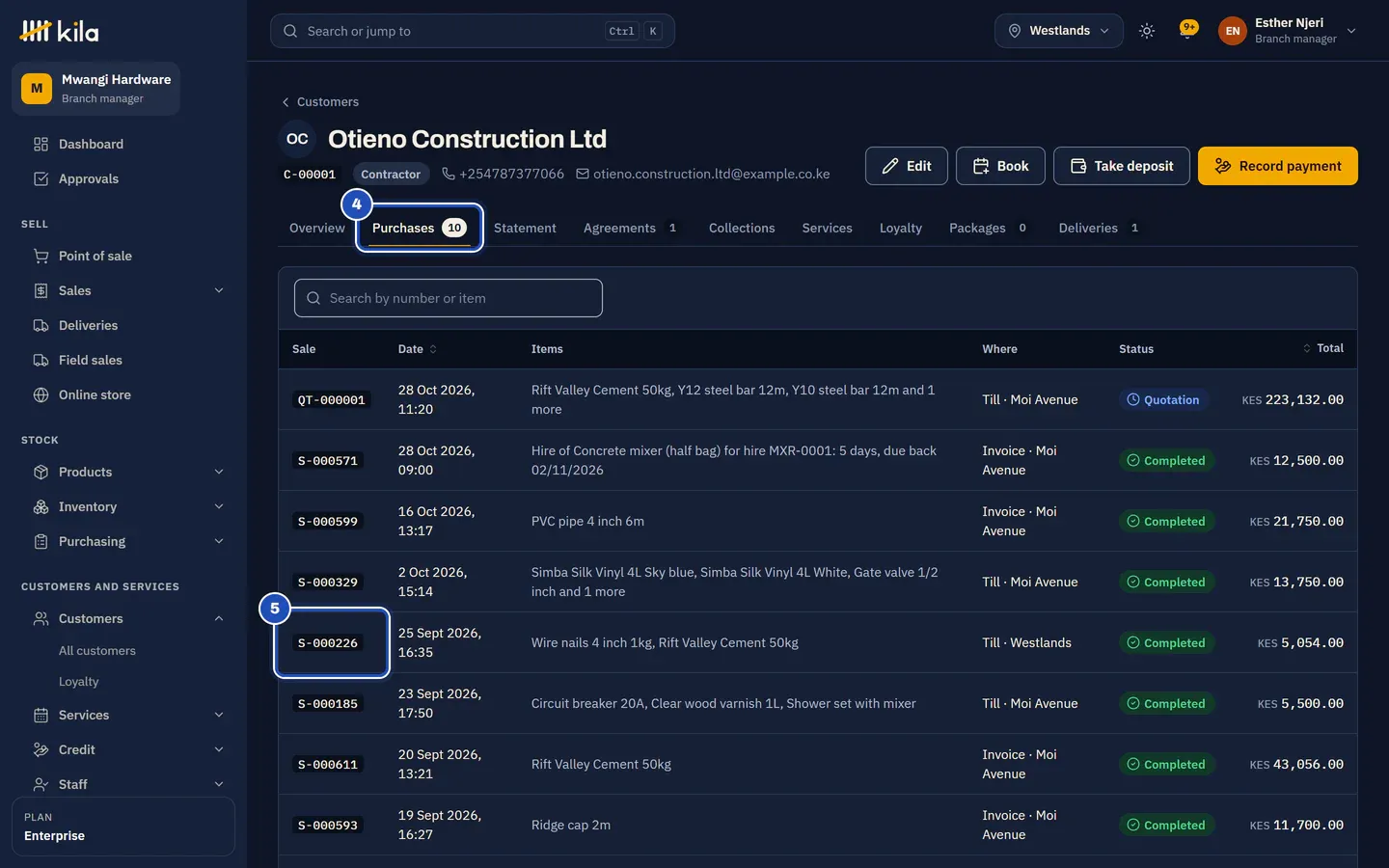
Task: Click the Edit button
Action: coord(907,166)
